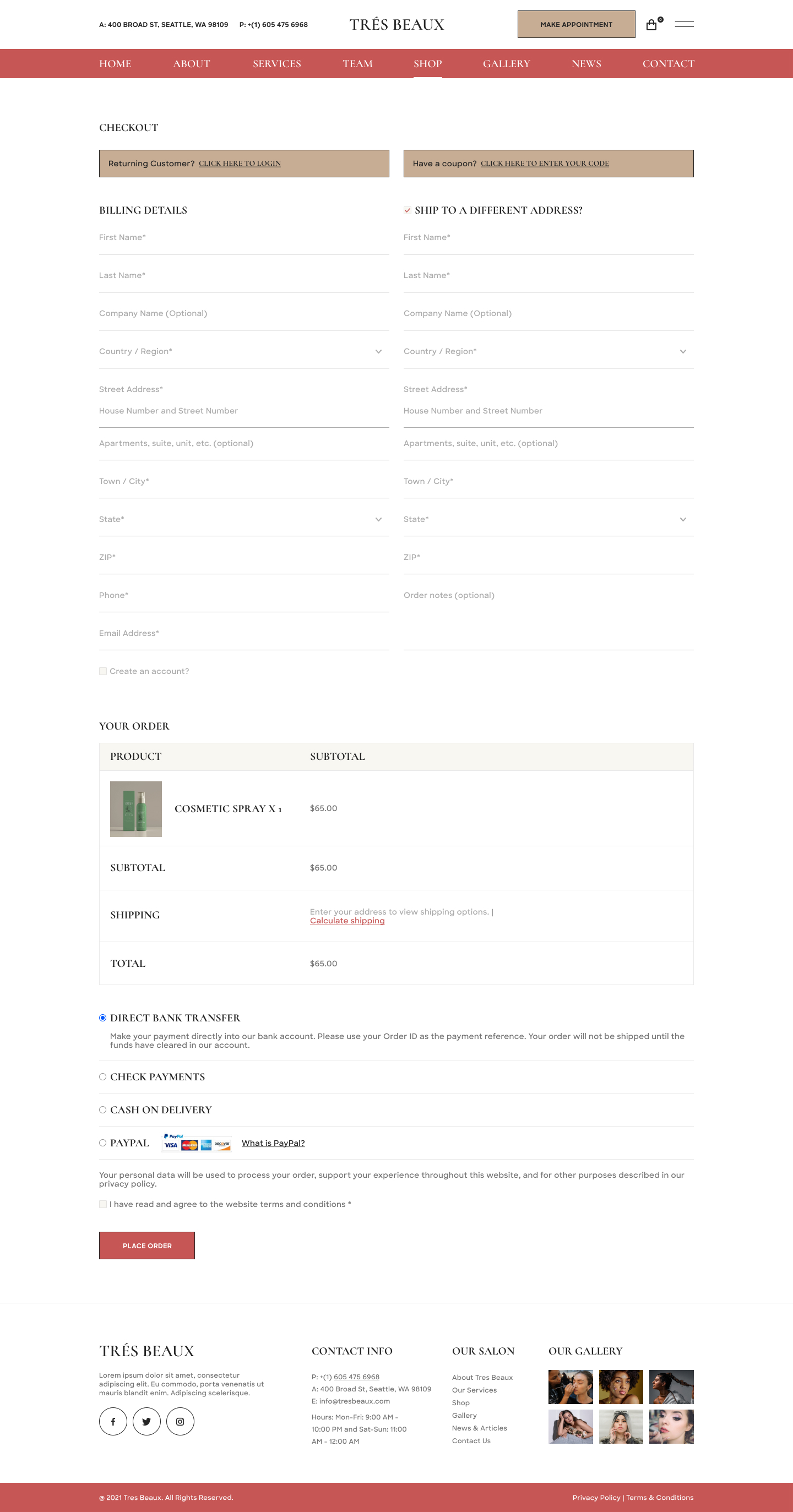Follow the Calculate shipping link

(x=347, y=920)
